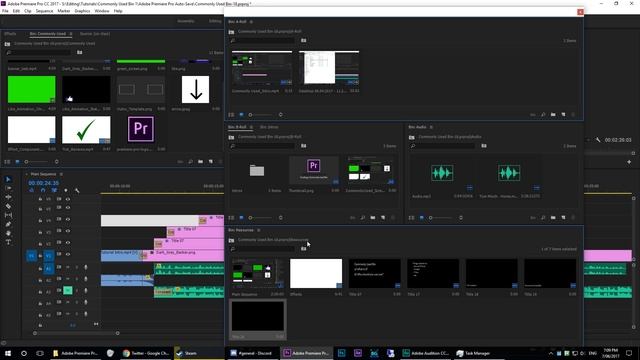The width and height of the screenshot is (640, 360).
Task: Click the A-Roll bin search field
Action: click(262, 40)
